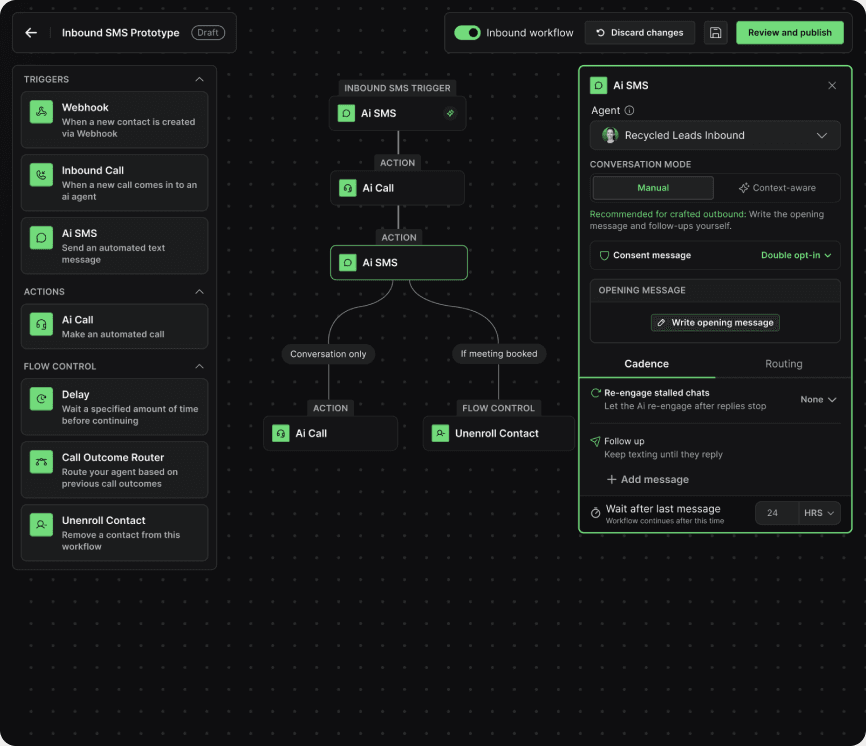Click the OPENING MESSAGE header text
Viewport: 866px width, 746px height.
[642, 290]
